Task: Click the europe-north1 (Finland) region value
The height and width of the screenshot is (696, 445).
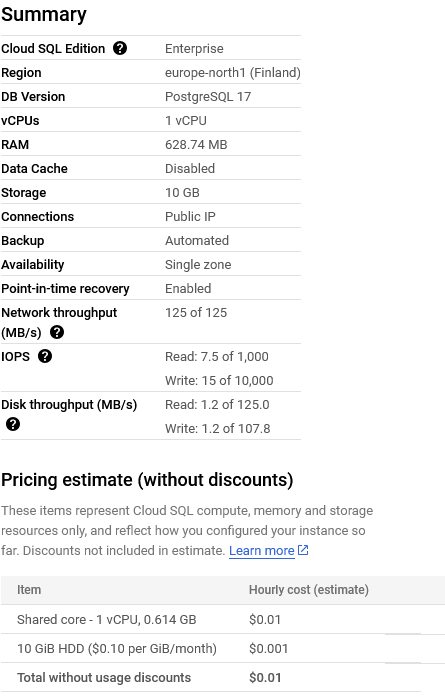Action: pos(233,73)
